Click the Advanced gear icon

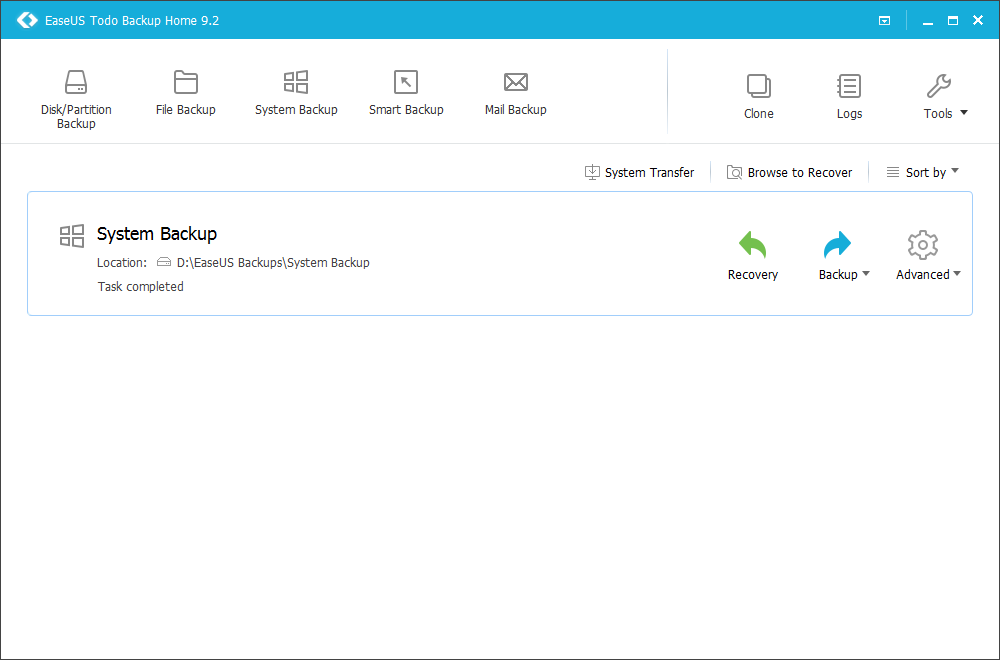(x=922, y=244)
